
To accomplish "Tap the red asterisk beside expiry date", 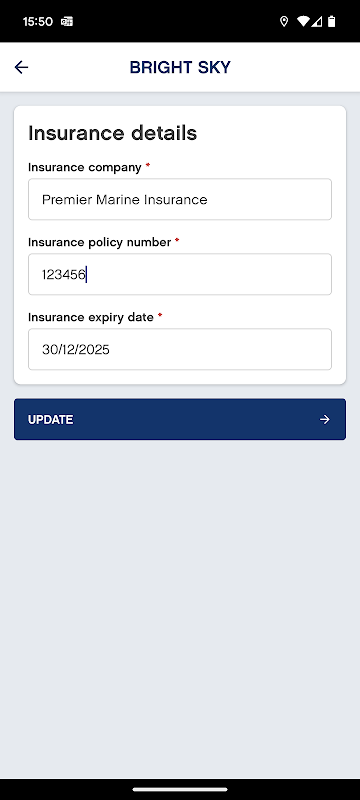I will pyautogui.click(x=160, y=316).
